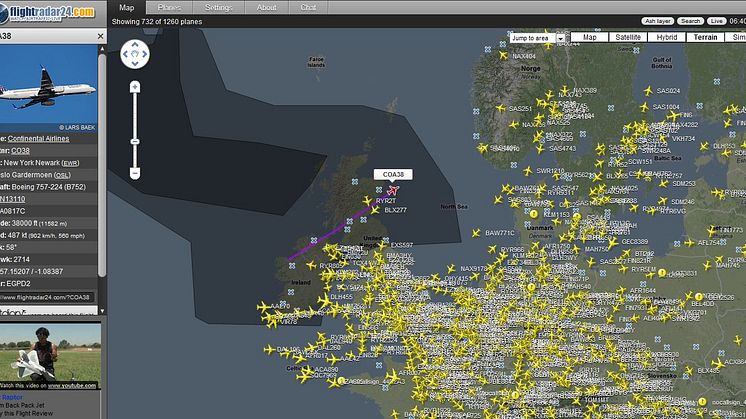This screenshot has width=746, height=419.
Task: Select the red COA38 aircraft icon
Action: pyautogui.click(x=393, y=189)
